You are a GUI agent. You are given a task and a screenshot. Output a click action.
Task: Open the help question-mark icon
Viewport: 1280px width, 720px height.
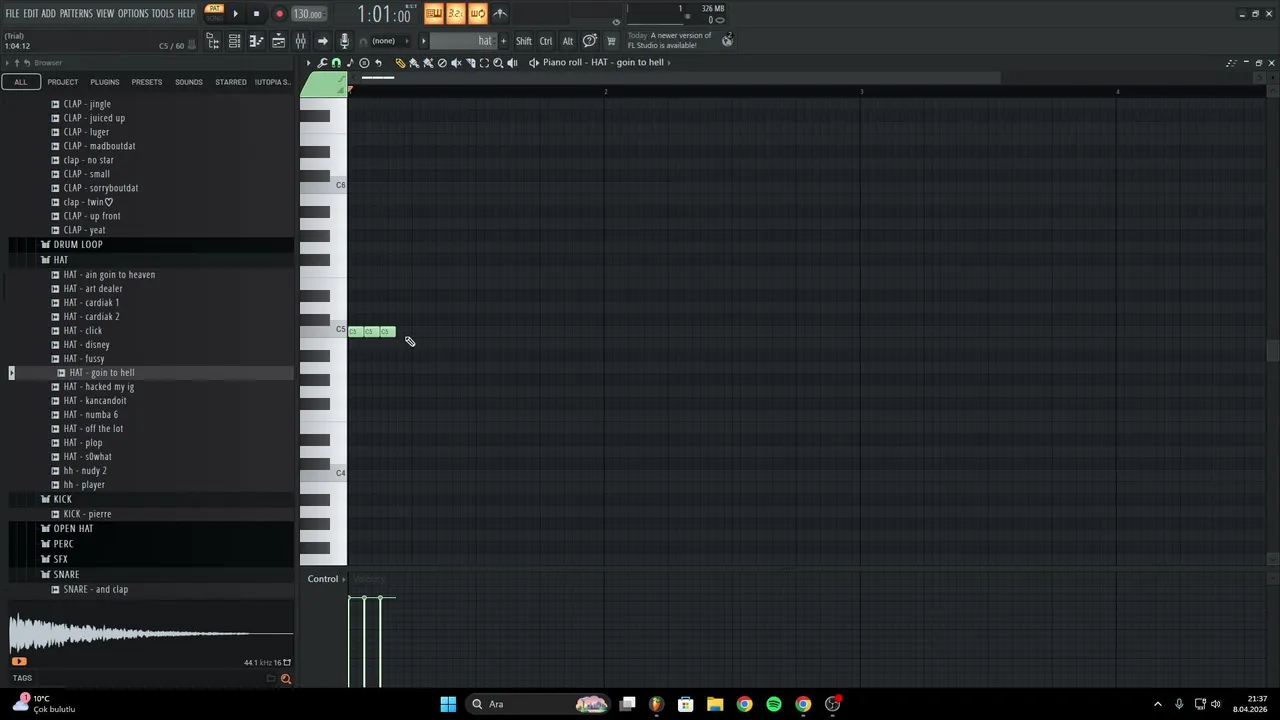coord(590,41)
